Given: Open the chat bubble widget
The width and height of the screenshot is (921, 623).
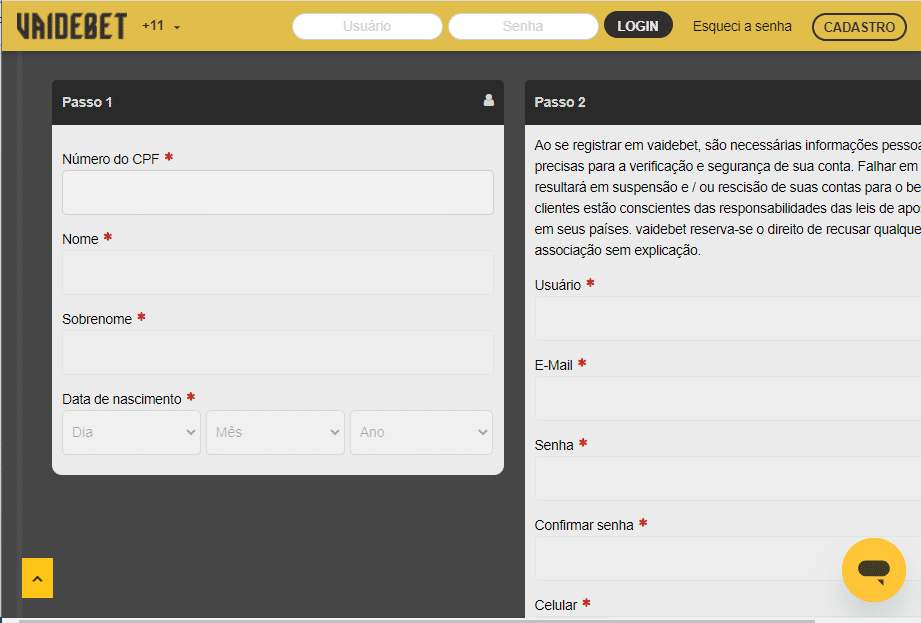Looking at the screenshot, I should point(873,569).
